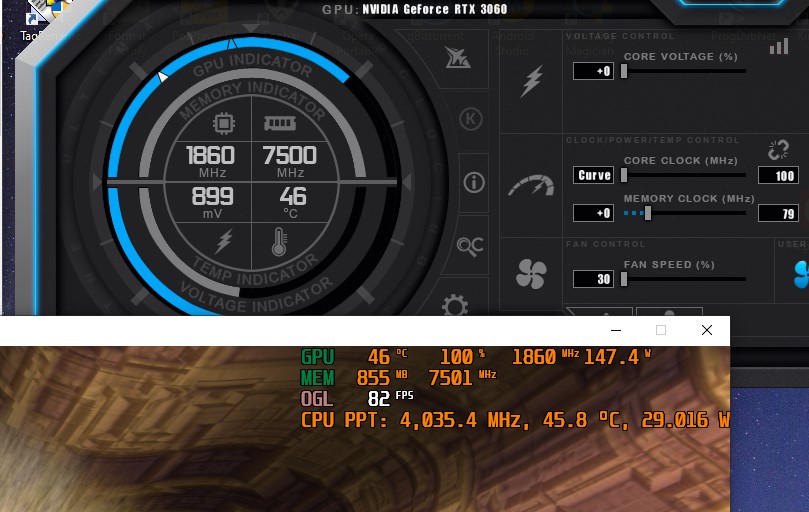Image resolution: width=809 pixels, height=512 pixels.
Task: Click the power limit 100 value field
Action: click(778, 175)
